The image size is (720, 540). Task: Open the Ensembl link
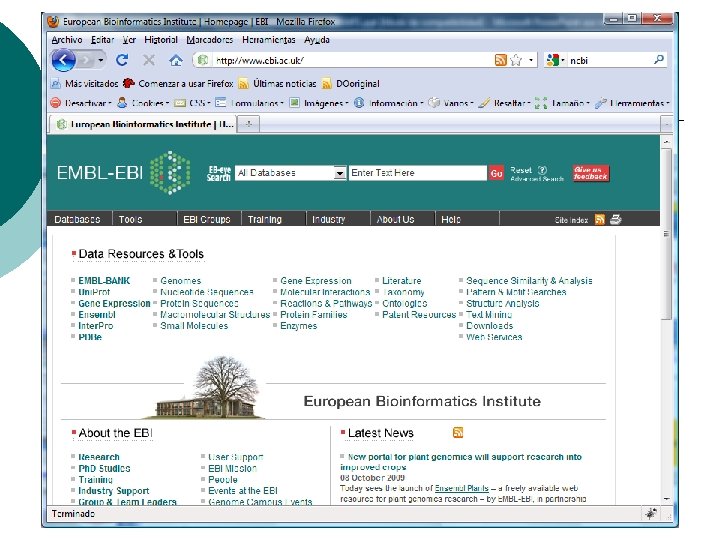96,315
